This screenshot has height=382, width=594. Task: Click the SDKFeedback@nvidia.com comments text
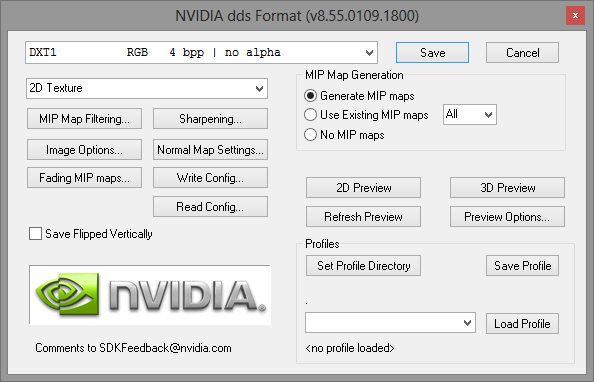coord(133,348)
